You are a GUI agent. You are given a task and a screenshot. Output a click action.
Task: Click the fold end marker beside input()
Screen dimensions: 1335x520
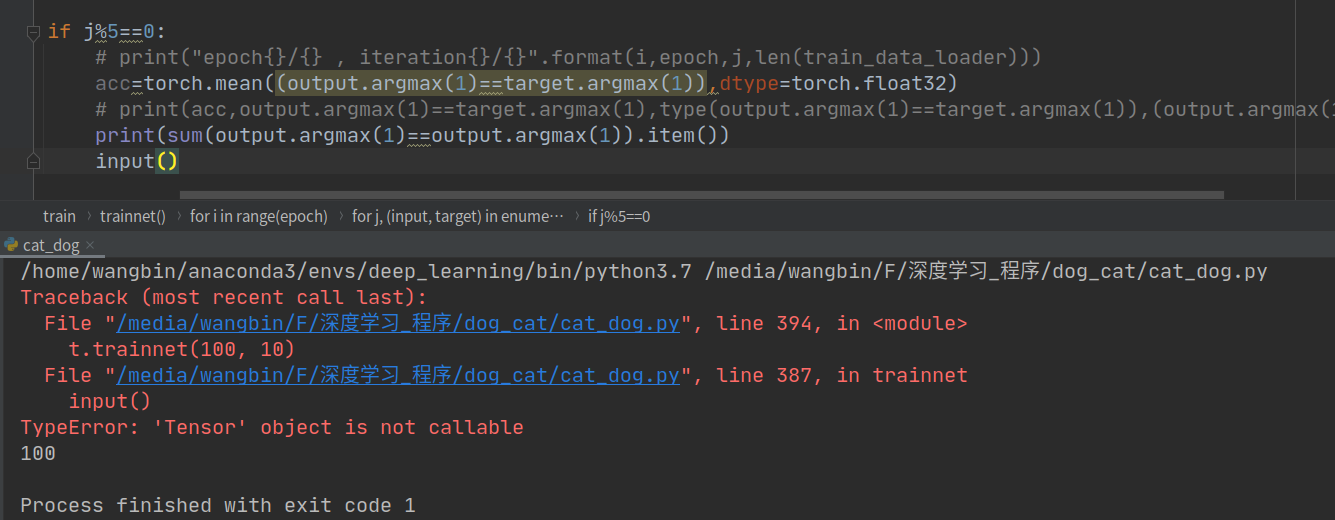point(32,162)
